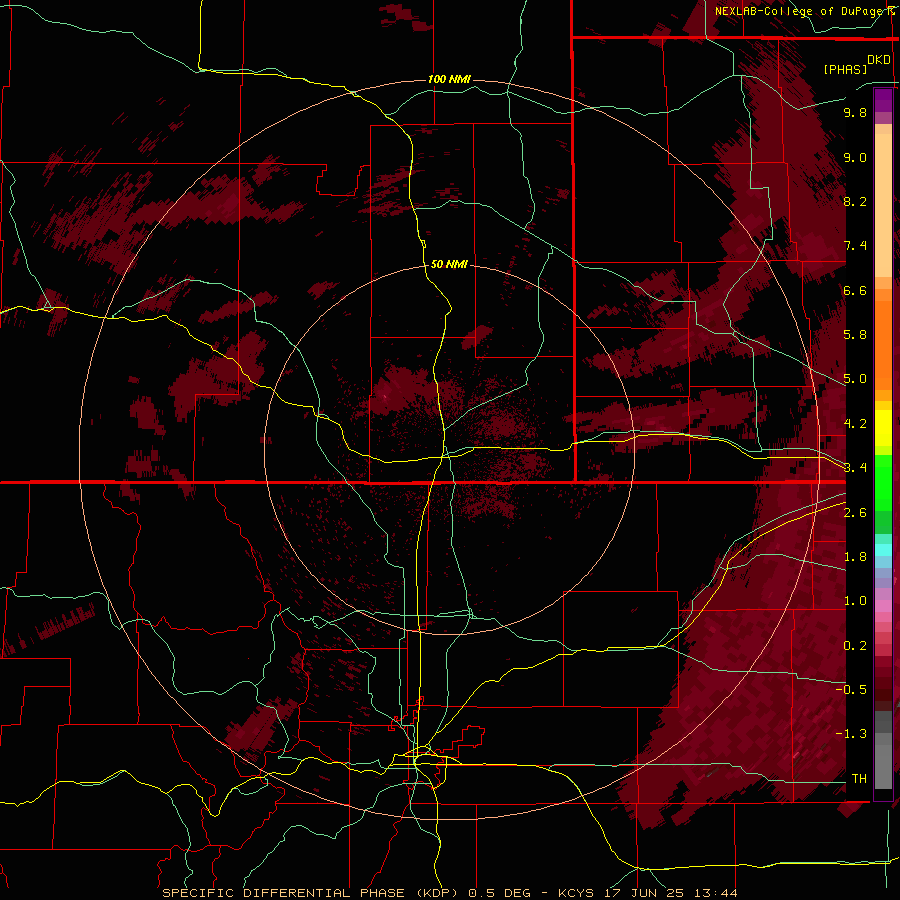The image size is (900, 900).
Task: Pick the orange segment of the color bar
Action: (883, 346)
